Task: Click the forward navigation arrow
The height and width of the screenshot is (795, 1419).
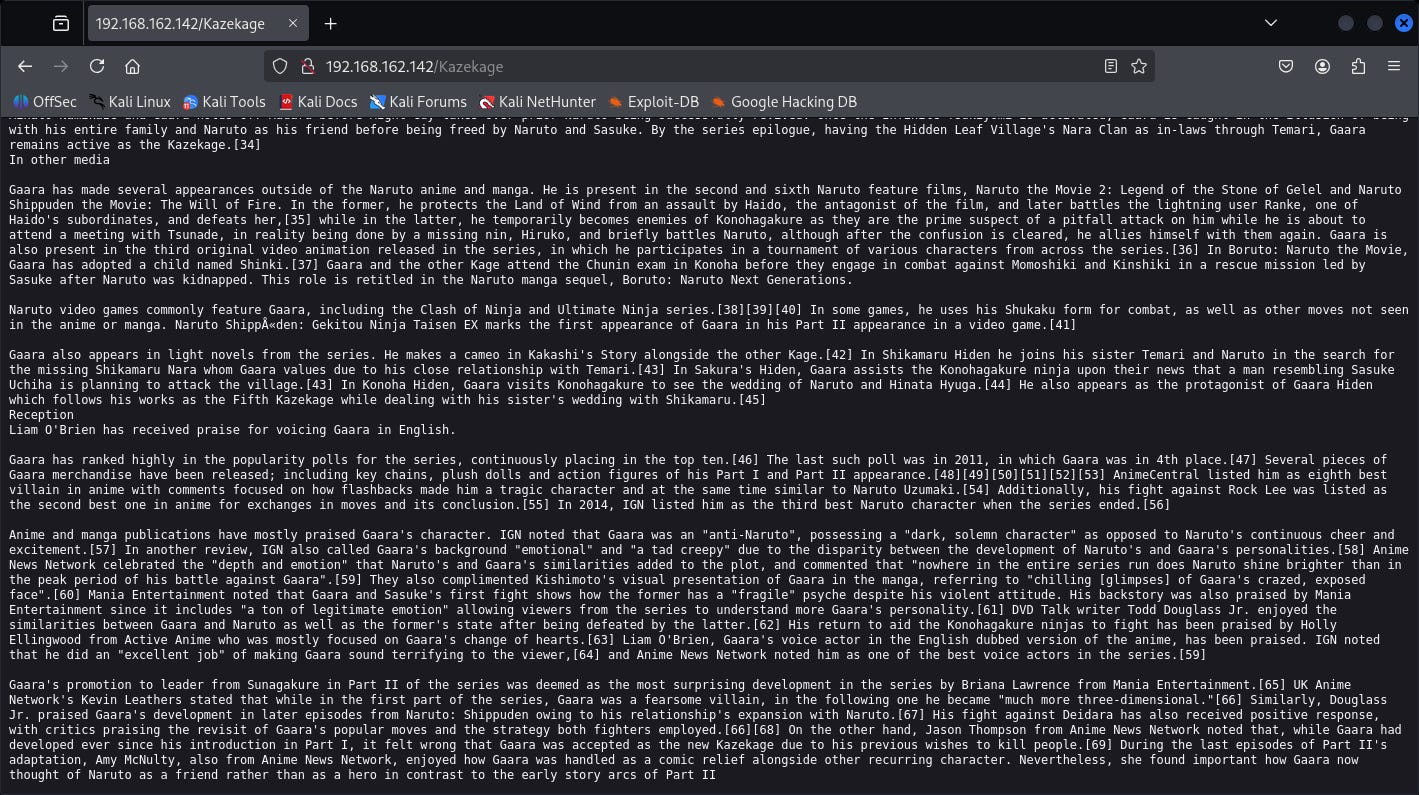Action: point(61,66)
